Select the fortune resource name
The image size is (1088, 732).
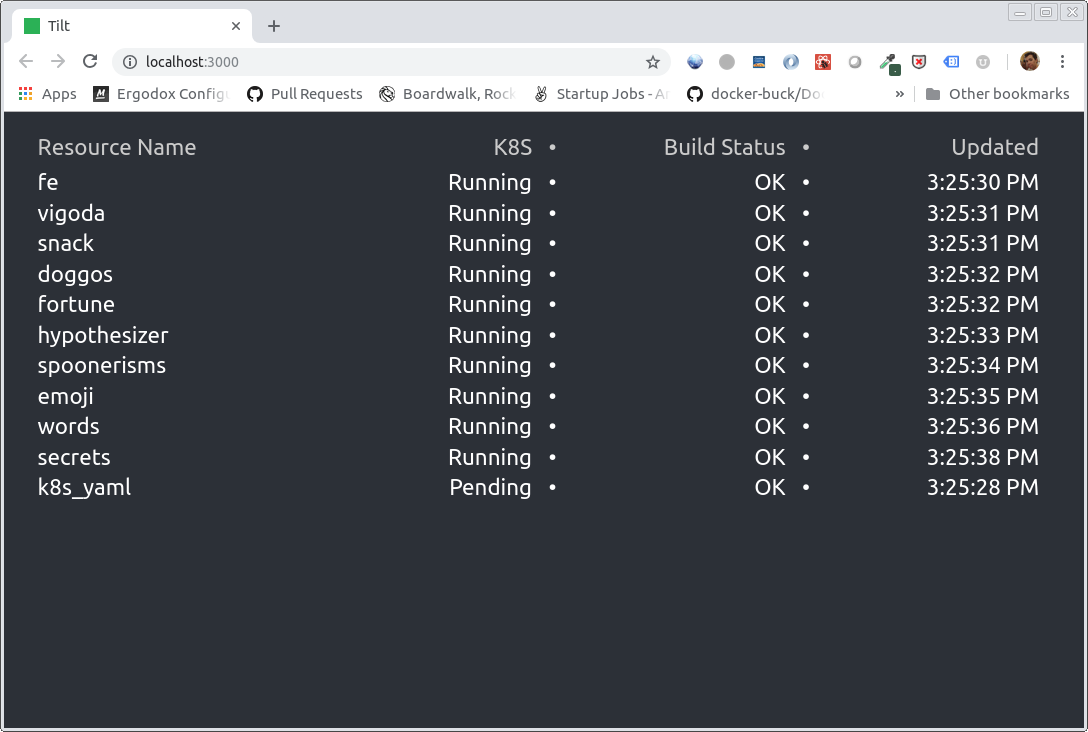(76, 304)
